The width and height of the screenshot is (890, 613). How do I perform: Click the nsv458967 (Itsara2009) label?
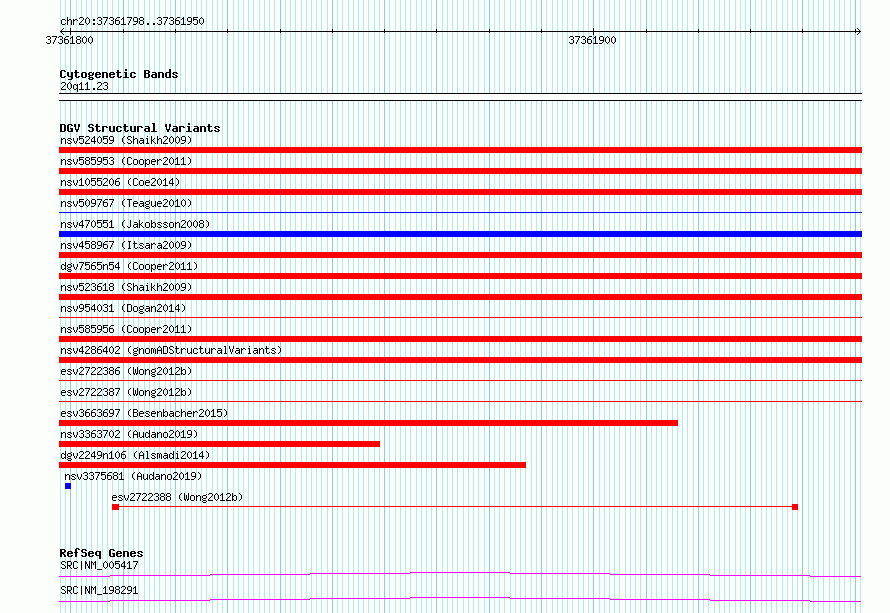pos(126,245)
